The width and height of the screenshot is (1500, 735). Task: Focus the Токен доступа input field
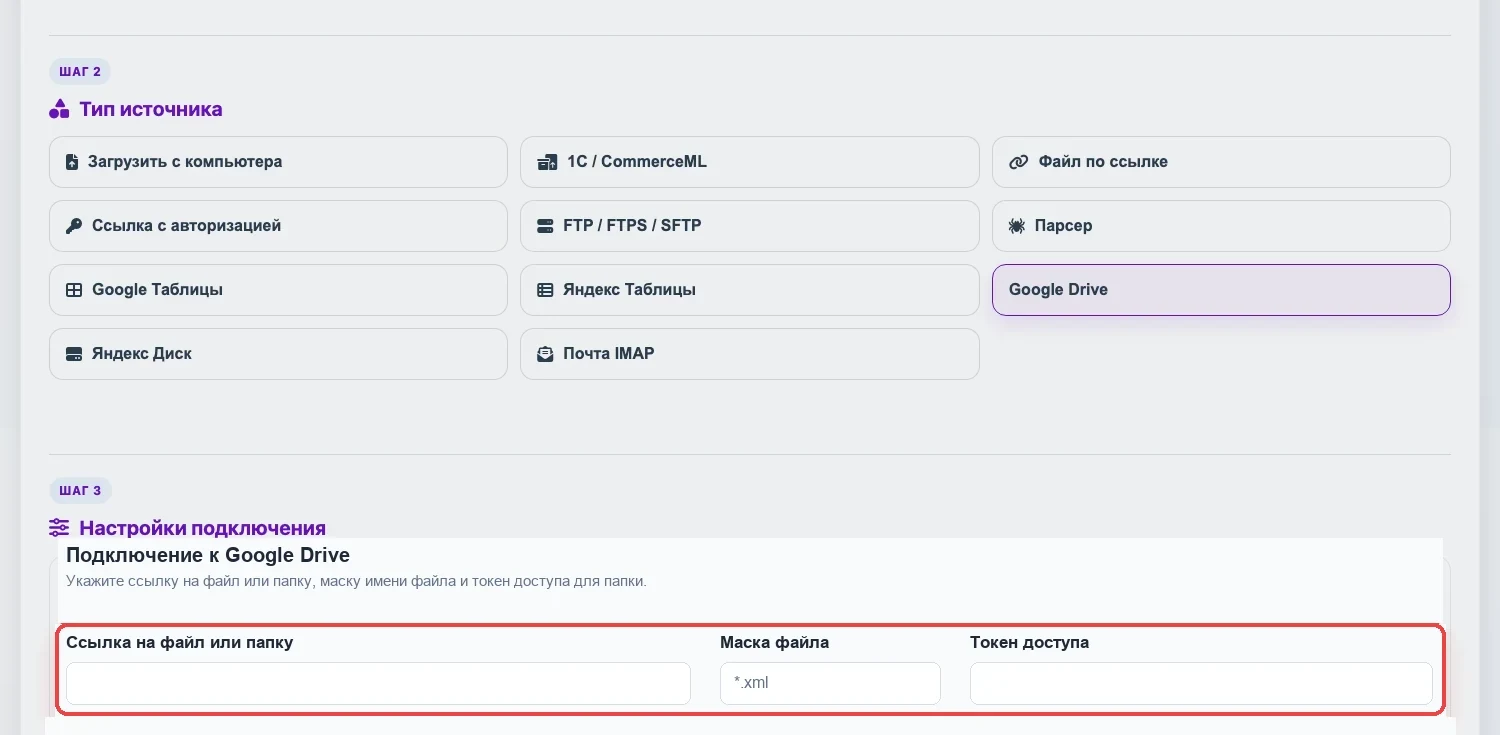pyautogui.click(x=1201, y=683)
